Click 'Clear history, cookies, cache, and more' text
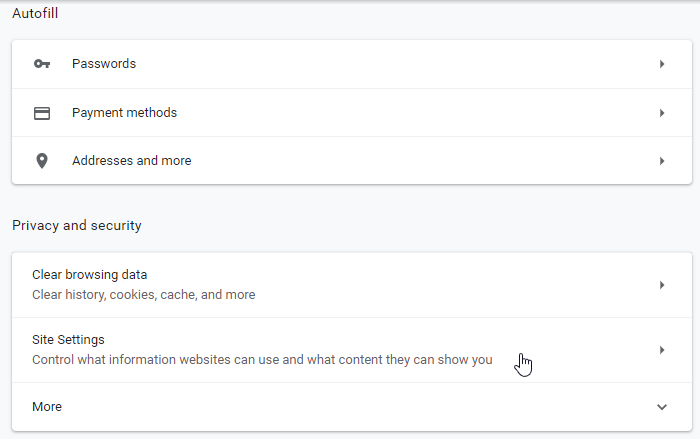Viewport: 700px width, 439px height. 144,295
